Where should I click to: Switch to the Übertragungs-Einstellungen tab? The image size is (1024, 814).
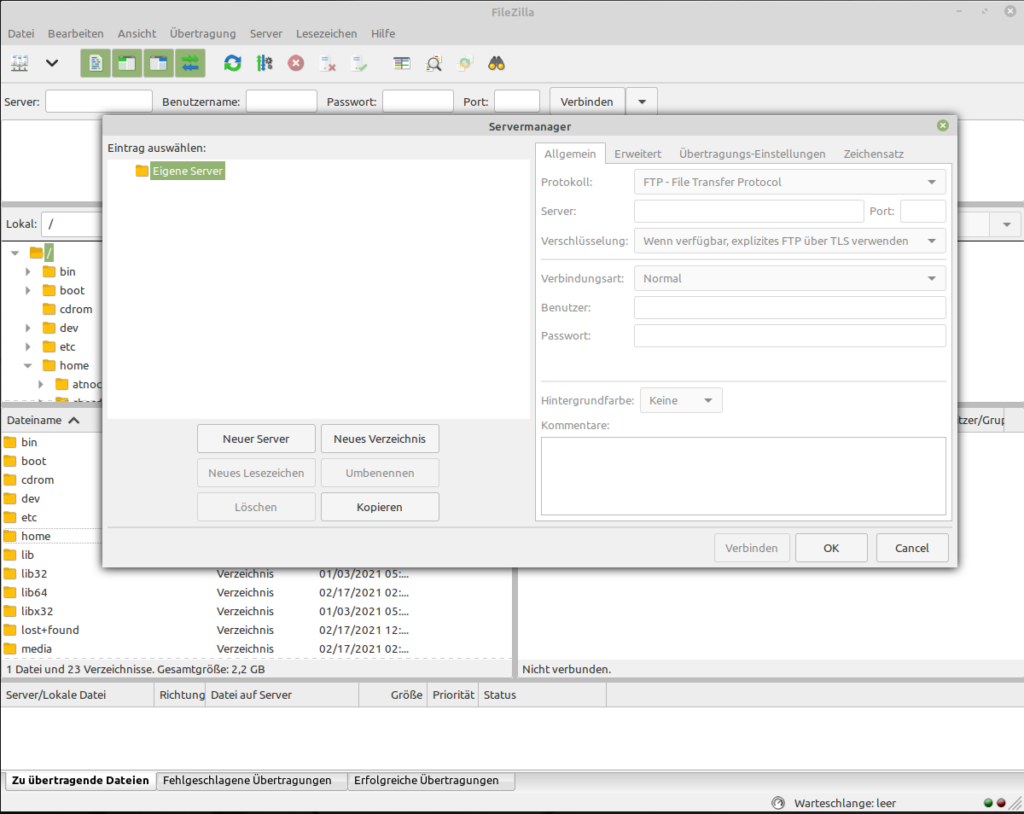pyautogui.click(x=752, y=154)
